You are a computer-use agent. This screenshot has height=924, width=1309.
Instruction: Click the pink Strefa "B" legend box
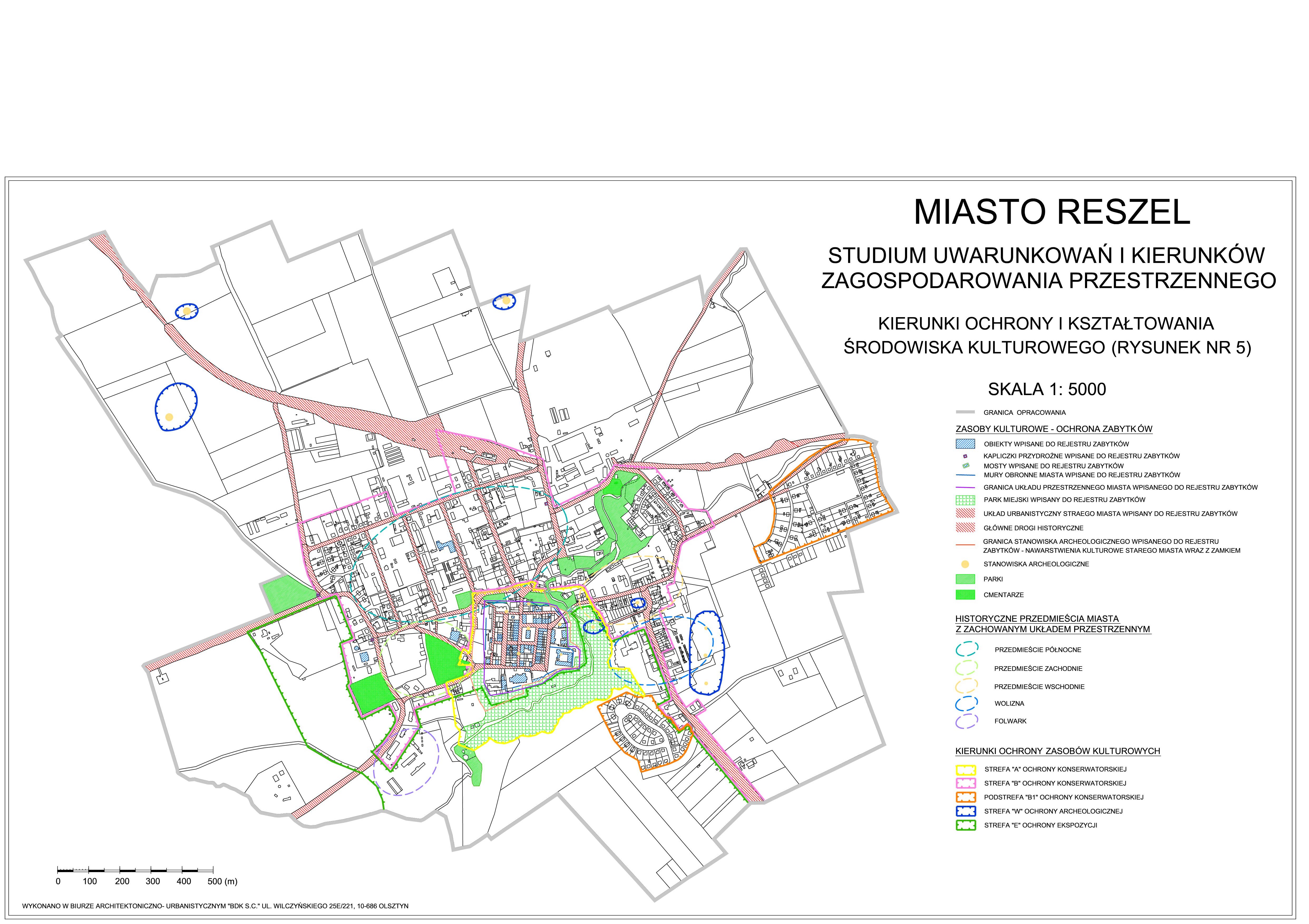coord(966,784)
